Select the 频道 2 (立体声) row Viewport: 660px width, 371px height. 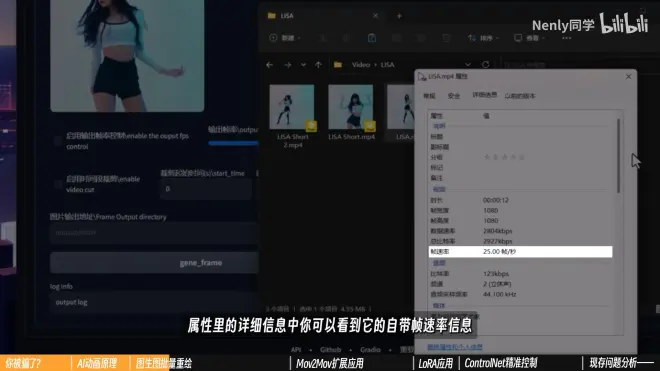pyautogui.click(x=521, y=284)
